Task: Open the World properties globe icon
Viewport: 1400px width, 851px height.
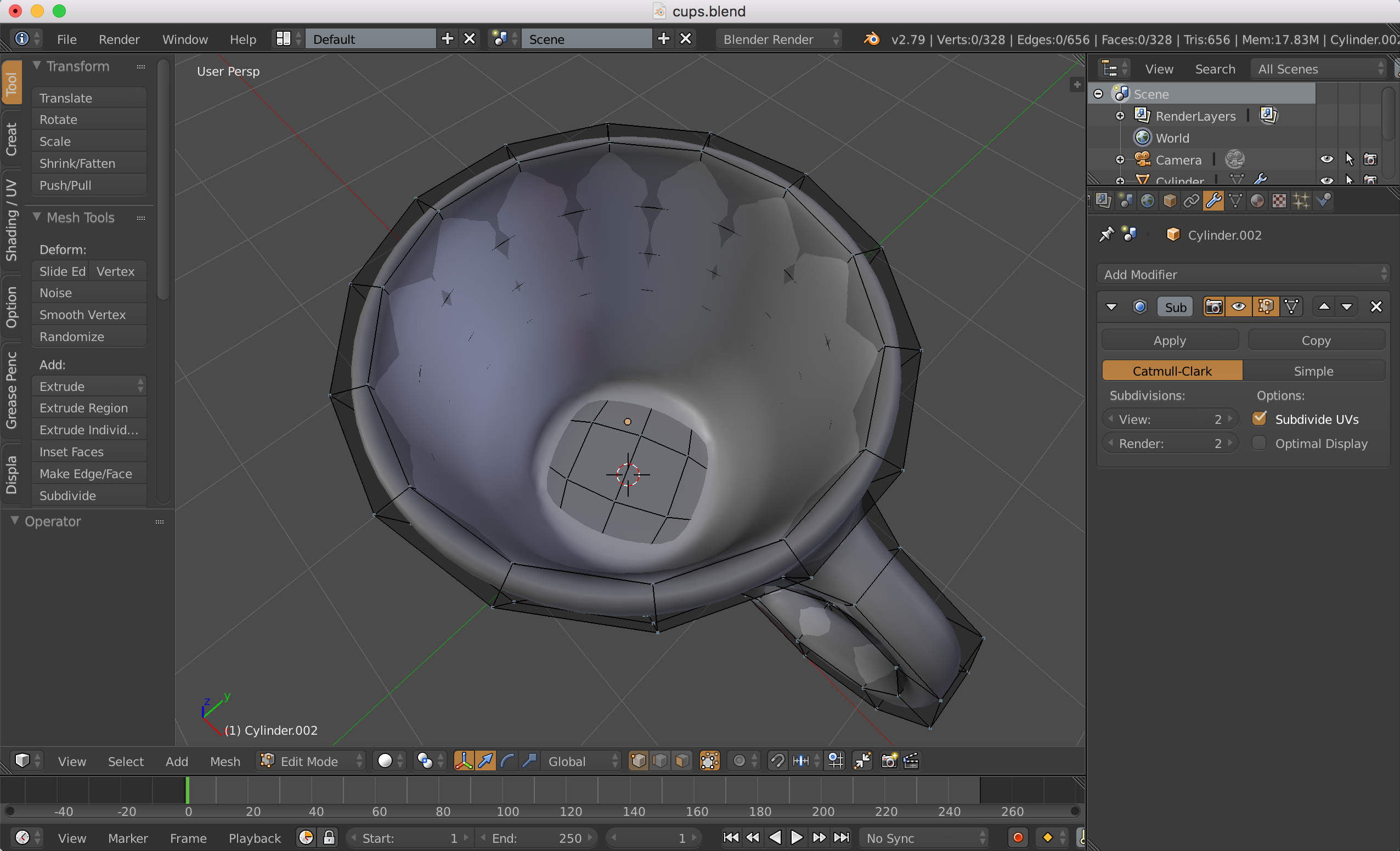Action: click(1147, 201)
